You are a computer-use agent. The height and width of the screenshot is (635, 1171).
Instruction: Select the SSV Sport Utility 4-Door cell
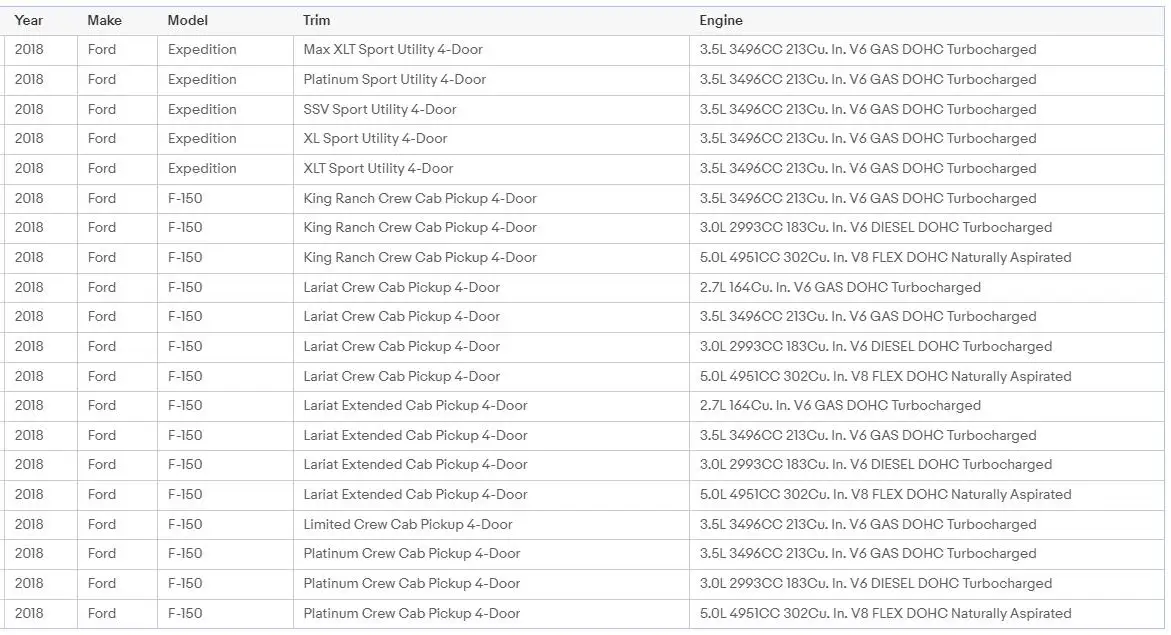pos(380,109)
